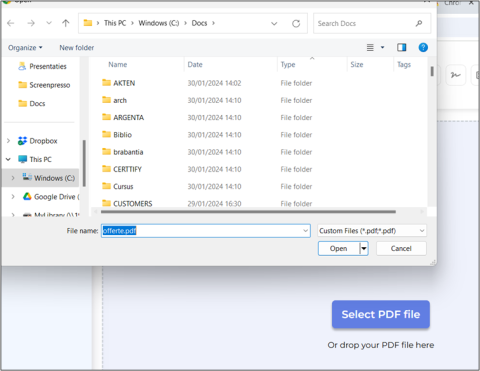Screen dimensions: 480x371
Task: Select the CERTTIFY folder
Action: (x=127, y=169)
